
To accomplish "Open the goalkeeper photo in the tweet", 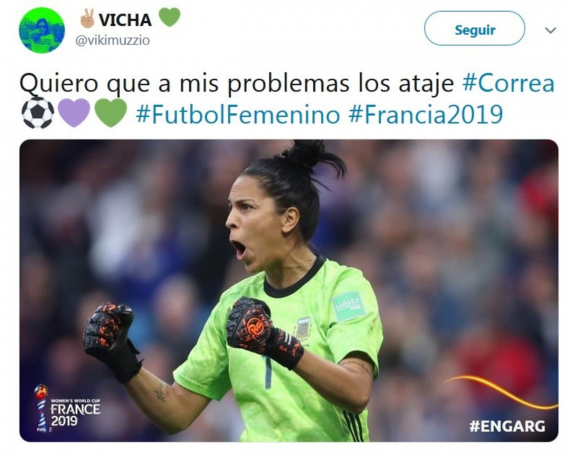I will 289,290.
